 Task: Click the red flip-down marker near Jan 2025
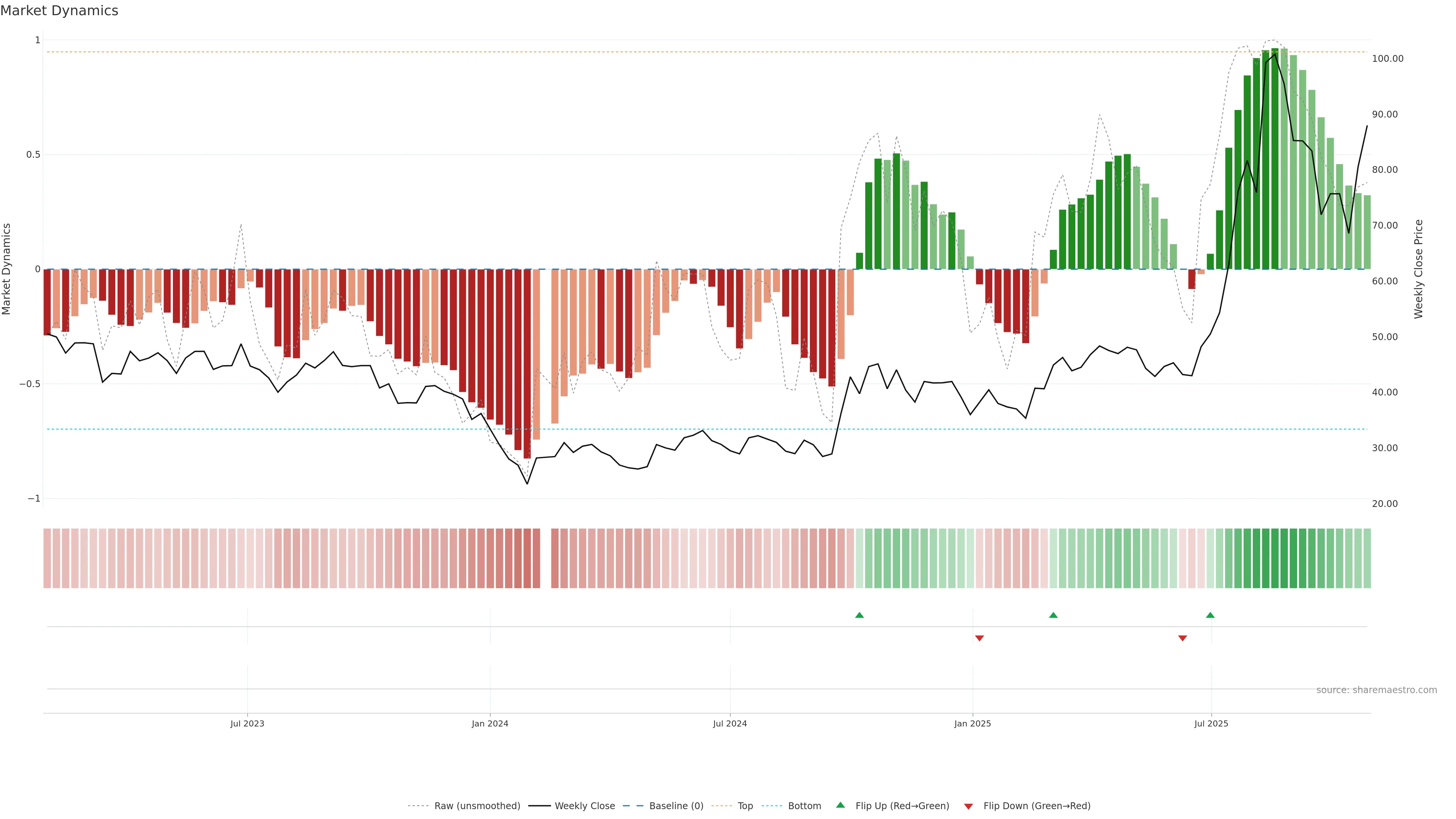(979, 638)
